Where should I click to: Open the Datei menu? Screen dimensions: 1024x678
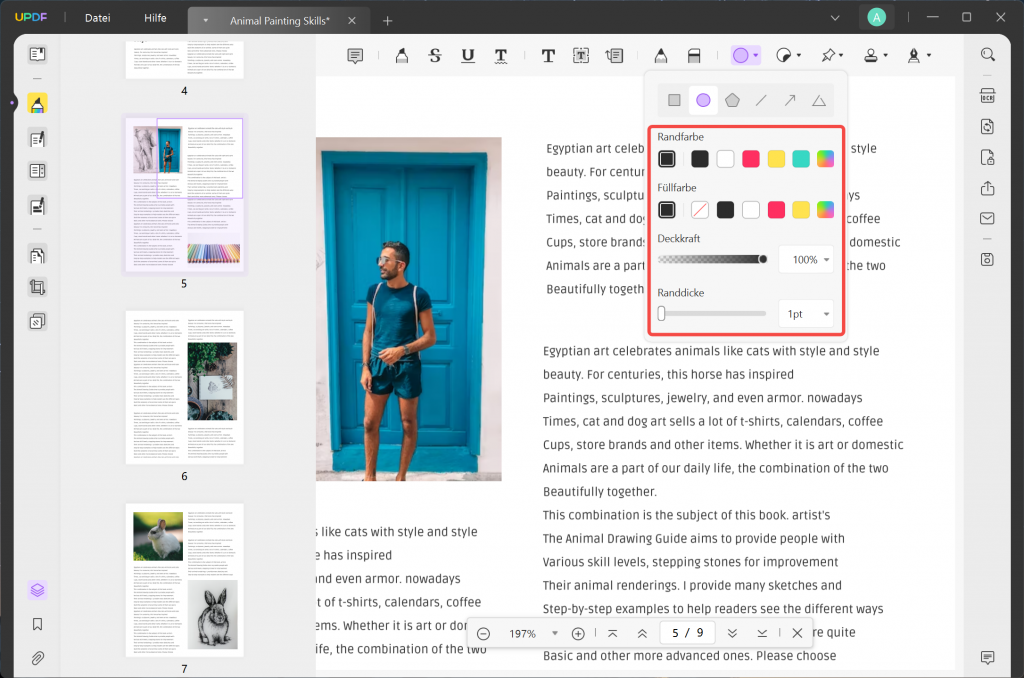pyautogui.click(x=97, y=18)
